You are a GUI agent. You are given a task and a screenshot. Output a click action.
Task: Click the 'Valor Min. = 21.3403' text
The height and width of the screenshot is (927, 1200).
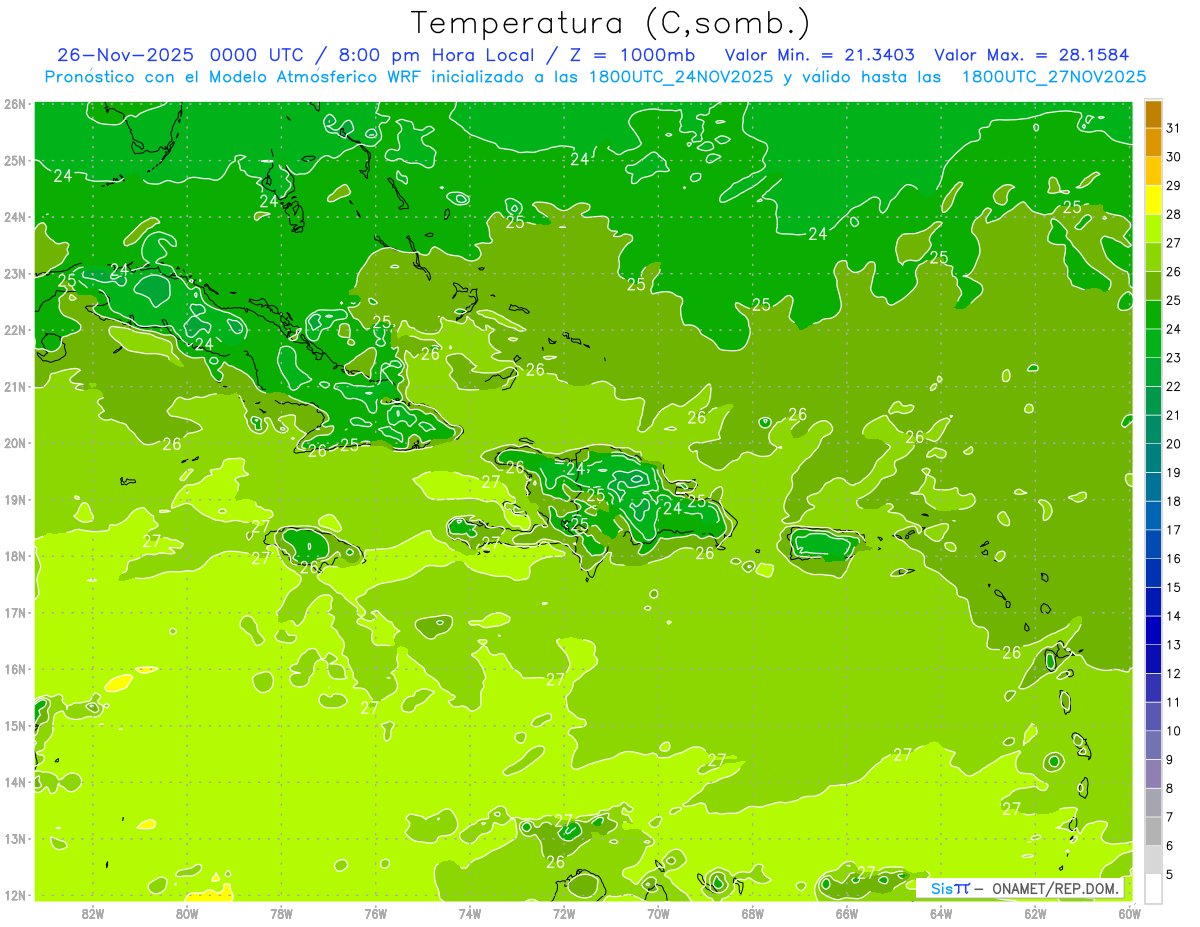(x=822, y=55)
